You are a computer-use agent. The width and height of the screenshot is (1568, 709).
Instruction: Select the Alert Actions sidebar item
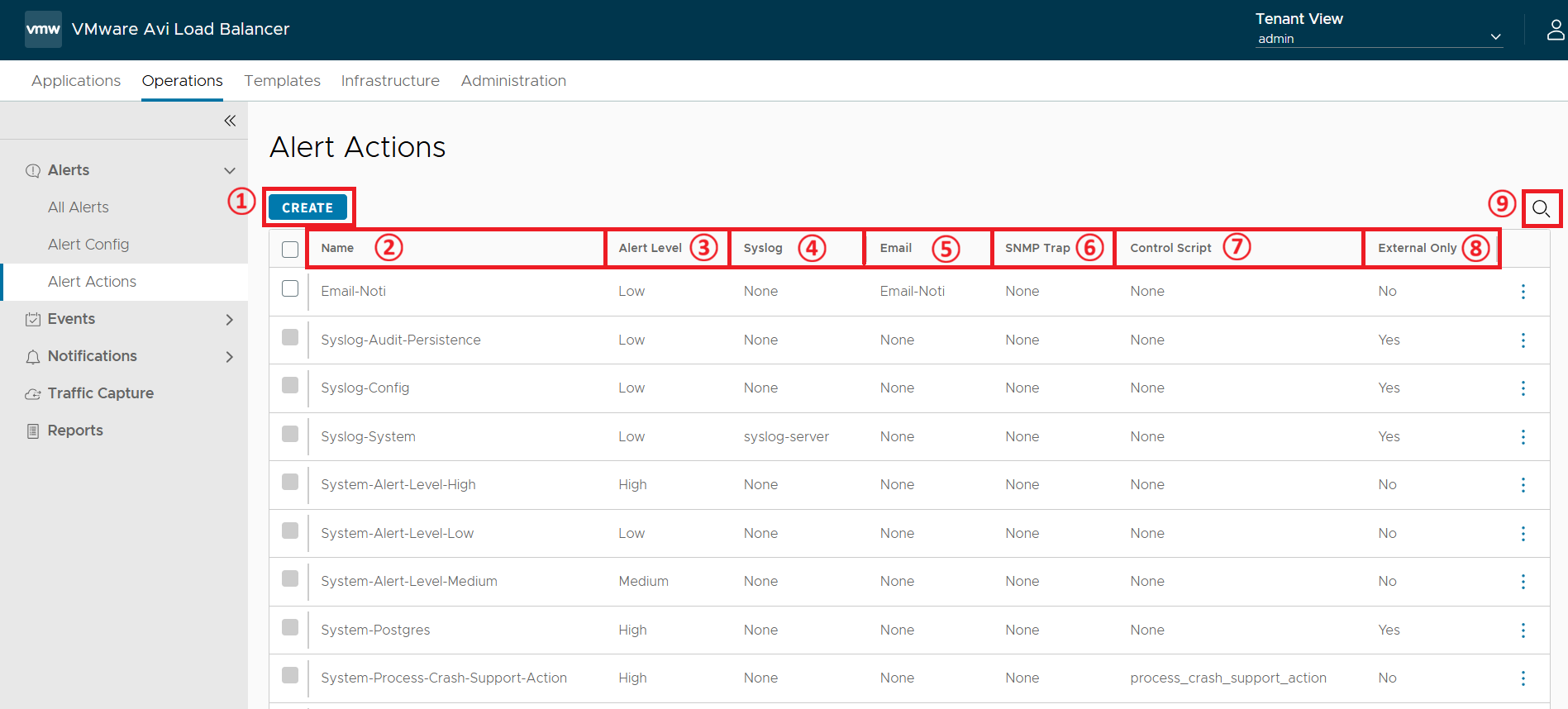(x=124, y=282)
